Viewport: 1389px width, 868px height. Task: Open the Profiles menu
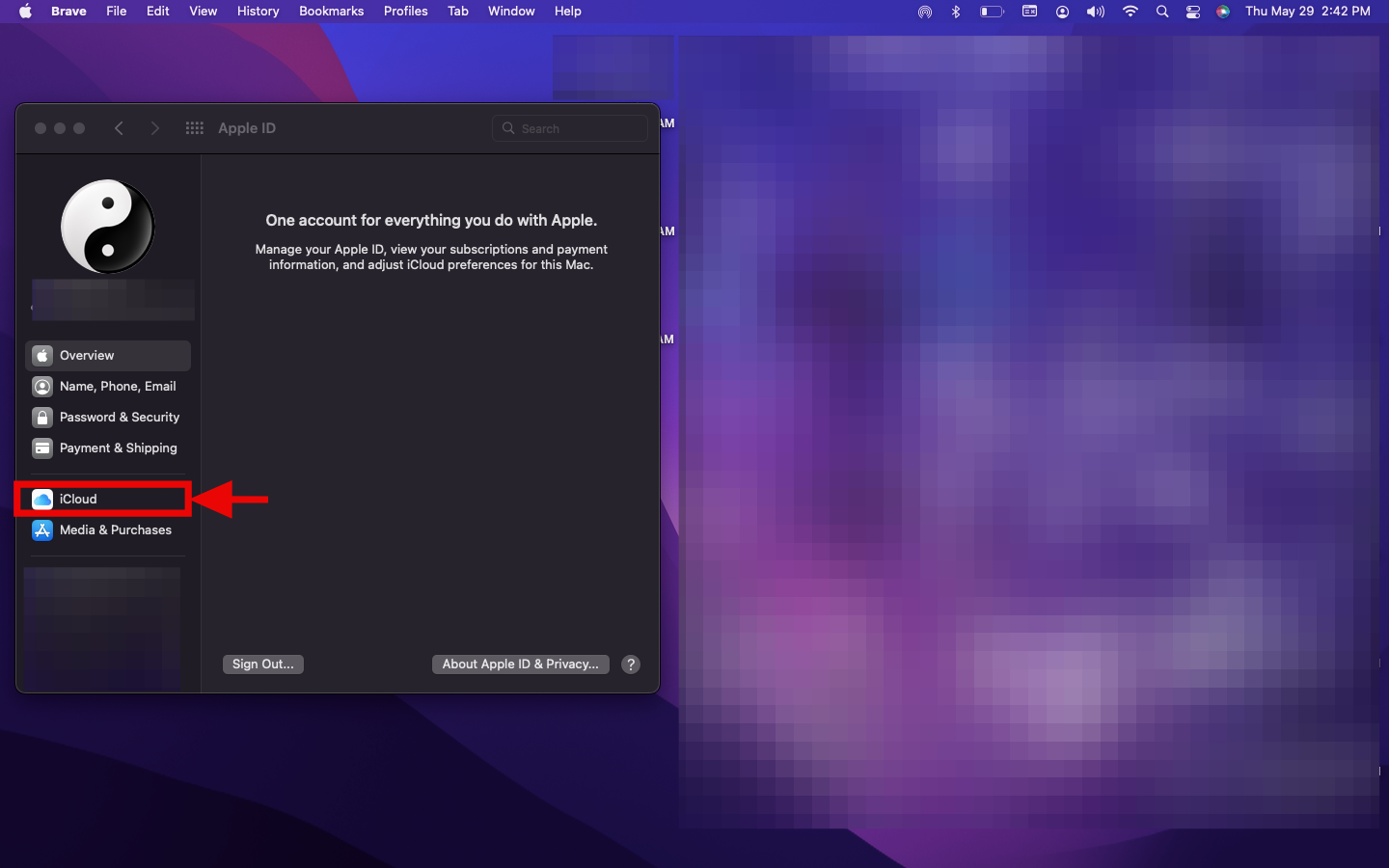(405, 12)
